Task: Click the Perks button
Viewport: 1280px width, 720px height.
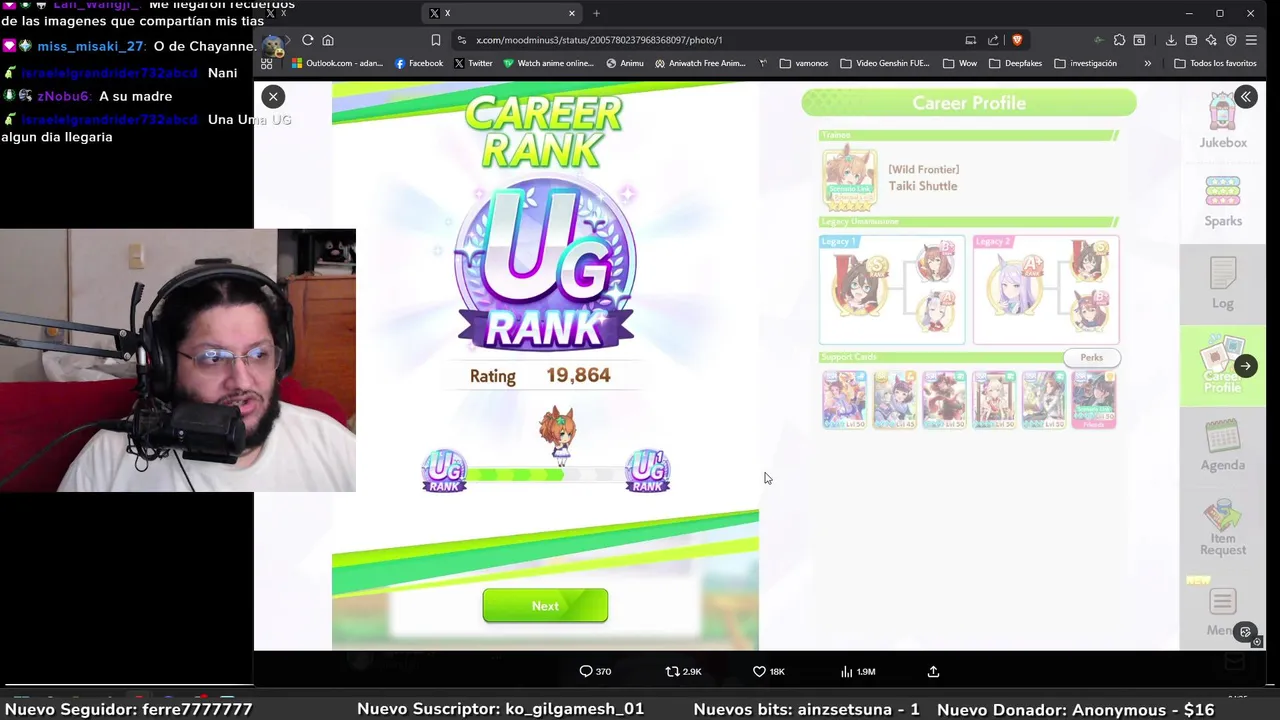Action: 1091,357
